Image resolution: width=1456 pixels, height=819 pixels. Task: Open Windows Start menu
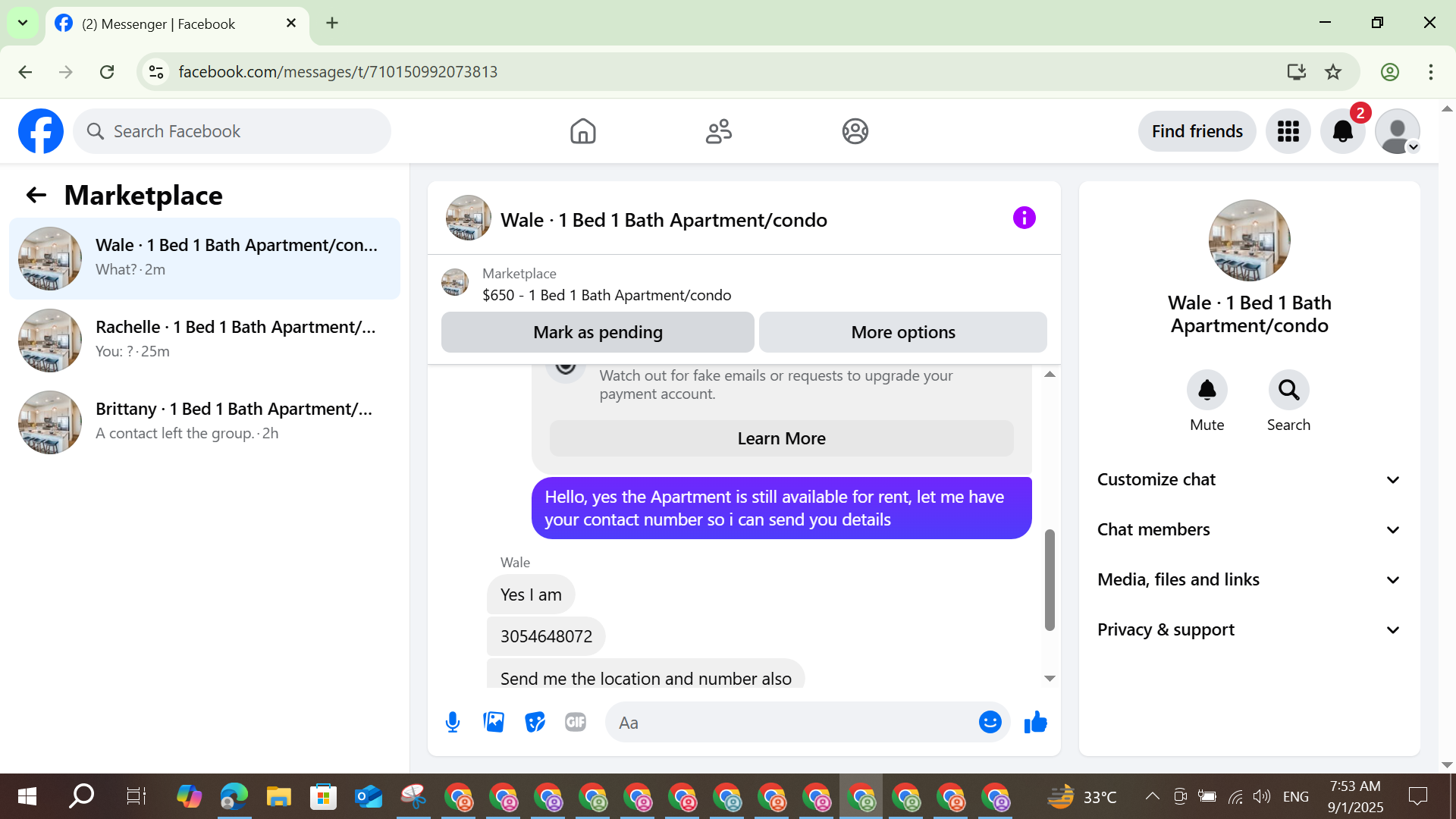27,796
